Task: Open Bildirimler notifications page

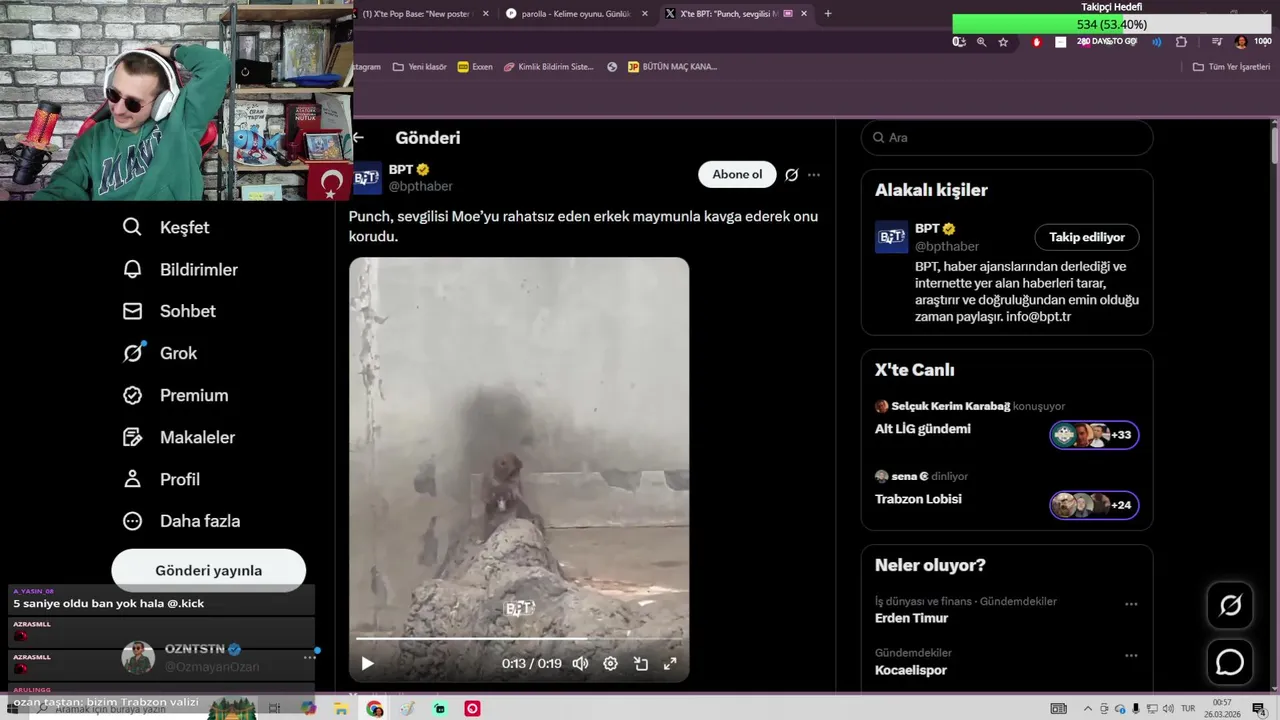Action: [x=180, y=269]
